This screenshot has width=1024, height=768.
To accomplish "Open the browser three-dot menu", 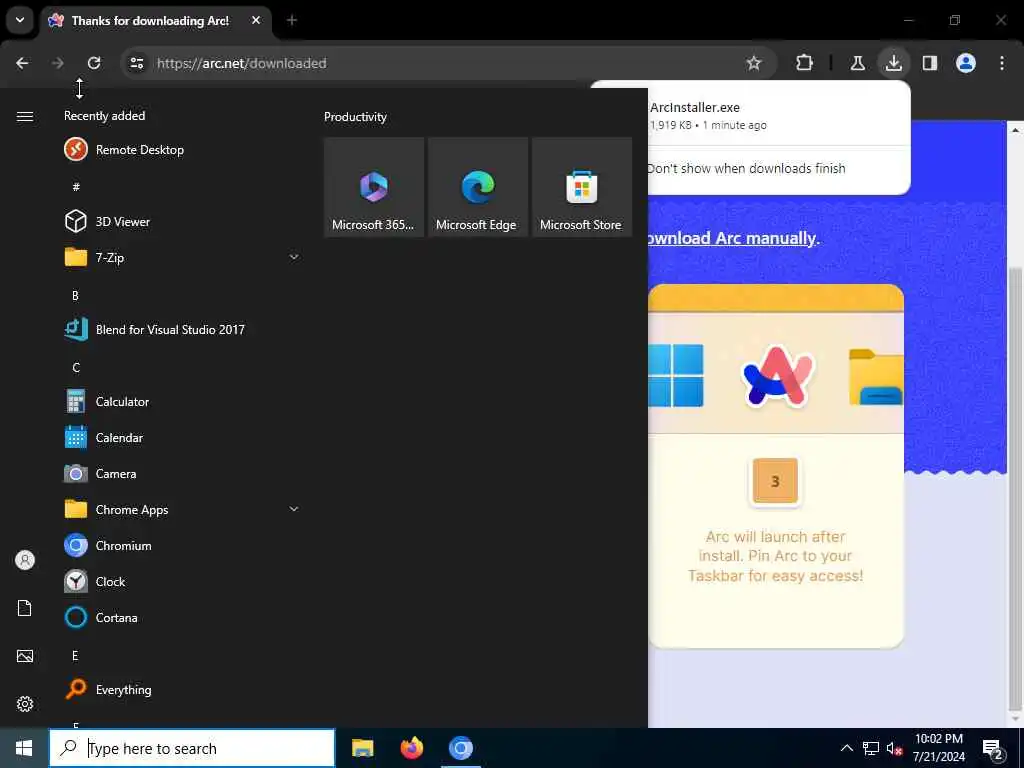I will [1002, 63].
